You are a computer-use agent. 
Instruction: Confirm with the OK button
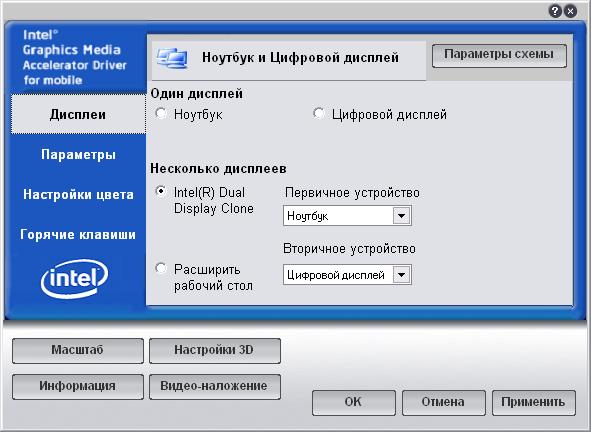(354, 403)
